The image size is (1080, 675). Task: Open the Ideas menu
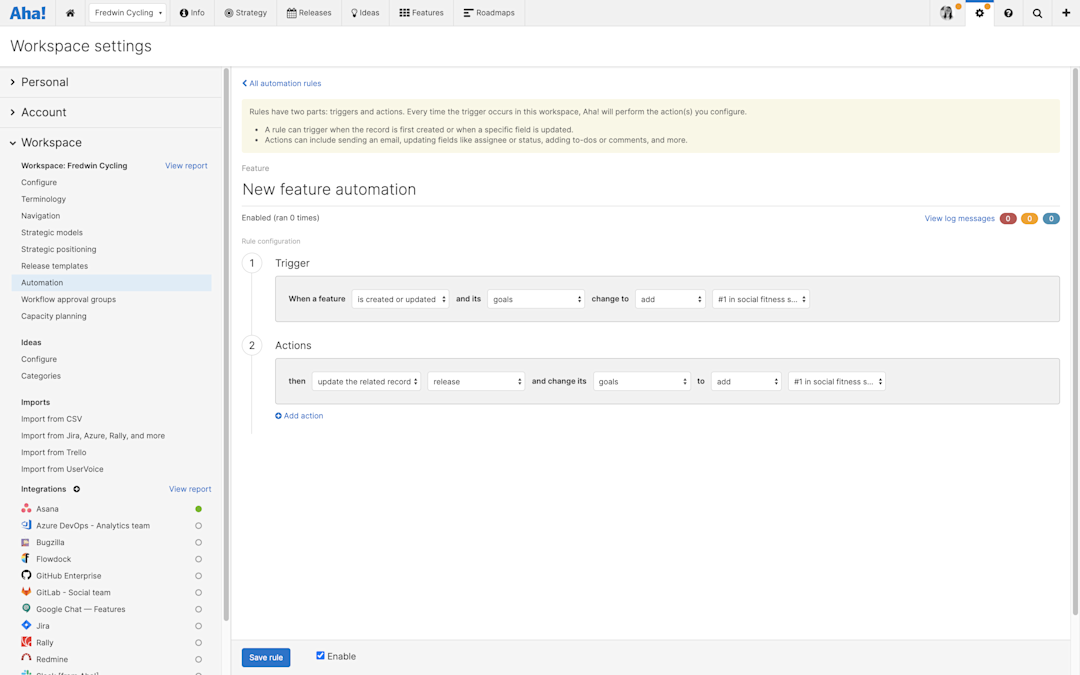pos(365,13)
